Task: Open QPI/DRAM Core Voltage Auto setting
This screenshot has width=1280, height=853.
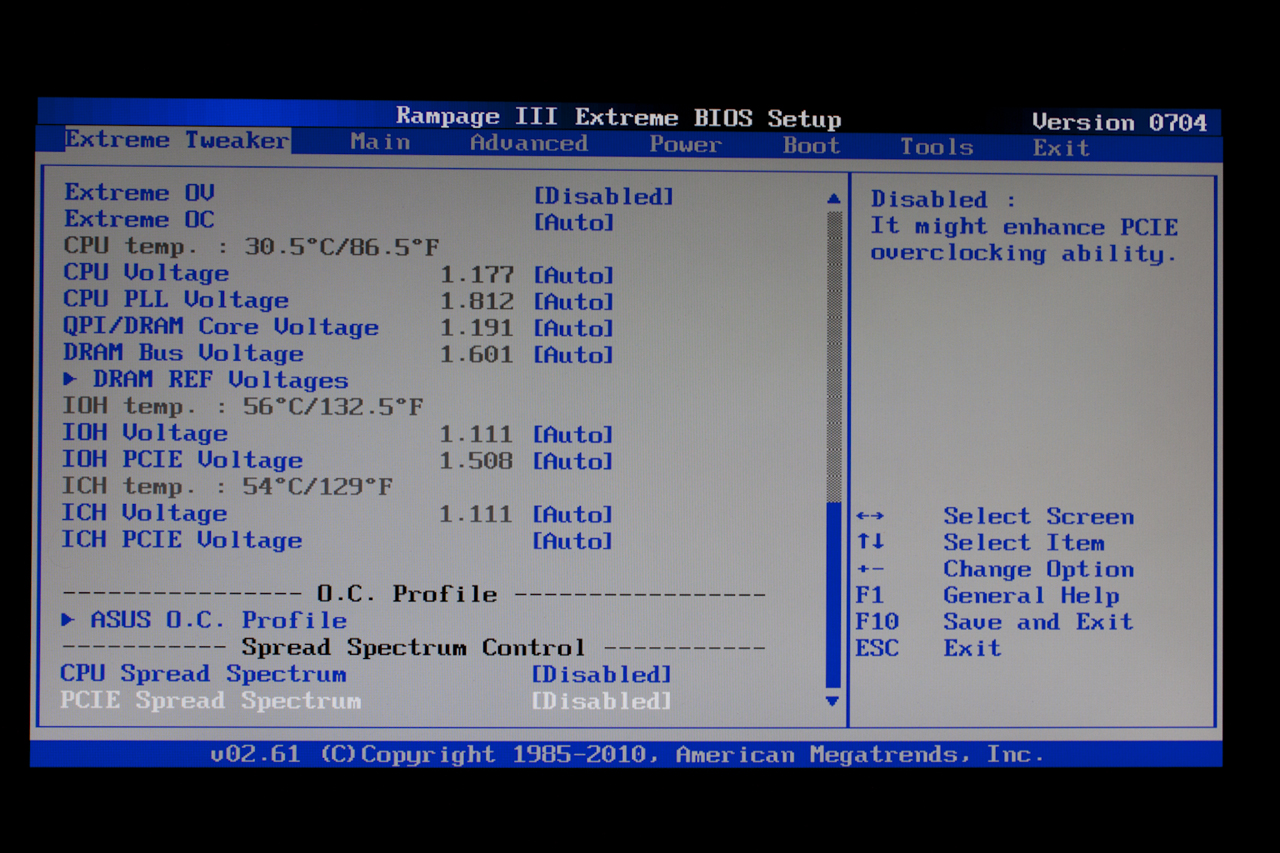Action: click(573, 328)
